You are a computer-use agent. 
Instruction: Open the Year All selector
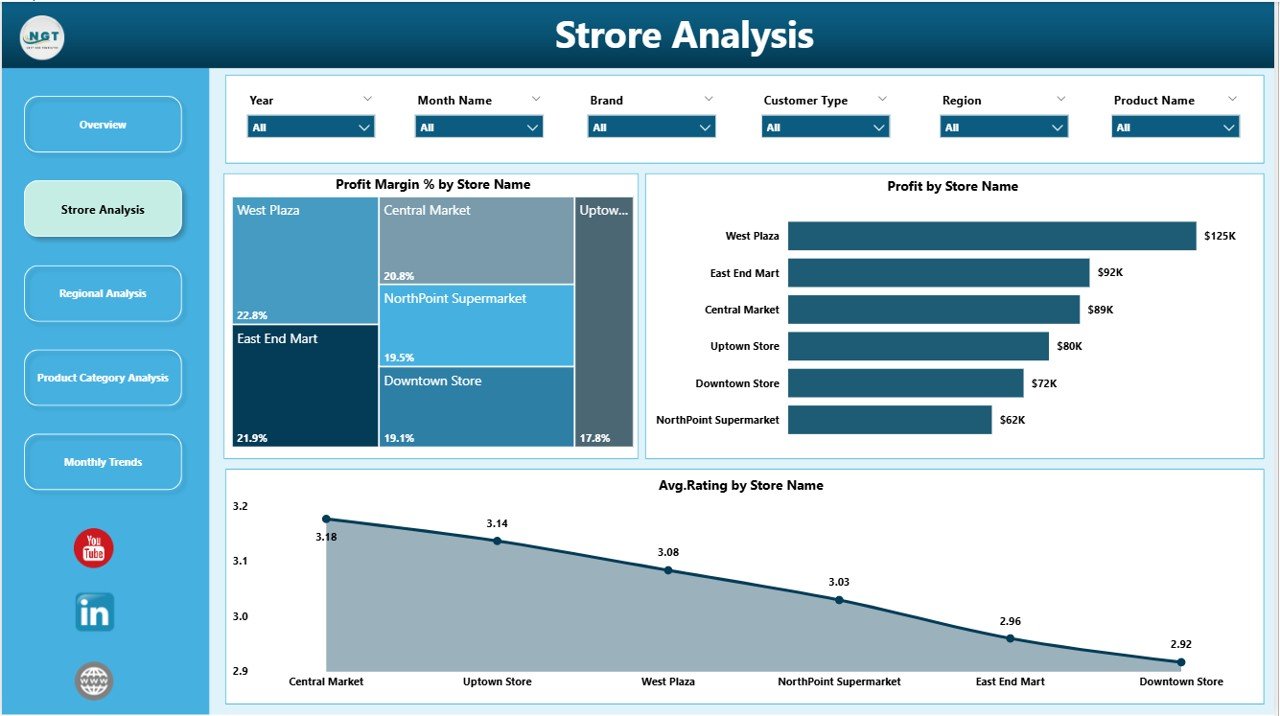click(x=363, y=127)
